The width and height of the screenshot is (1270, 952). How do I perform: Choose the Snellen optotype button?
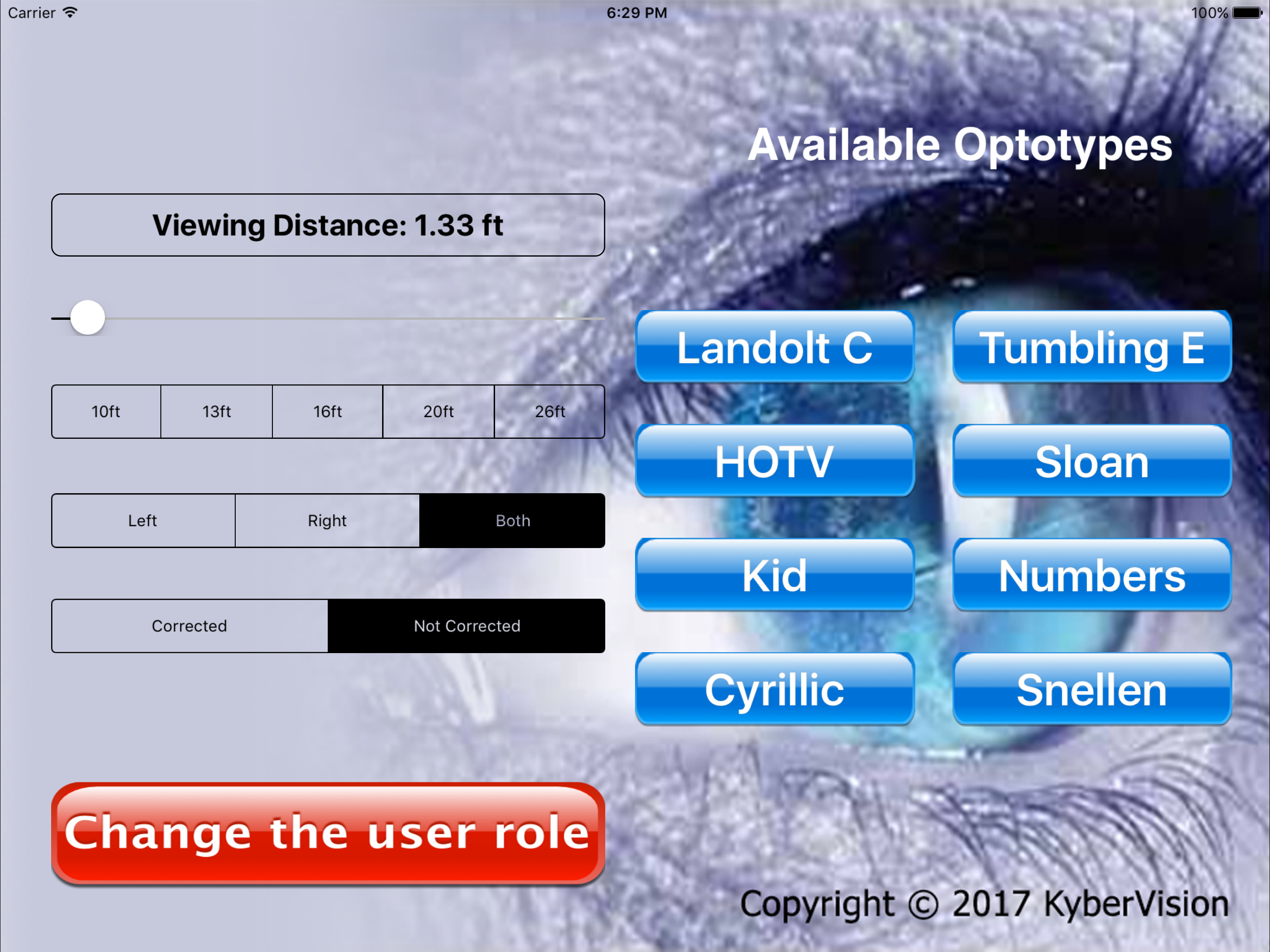click(x=1091, y=689)
